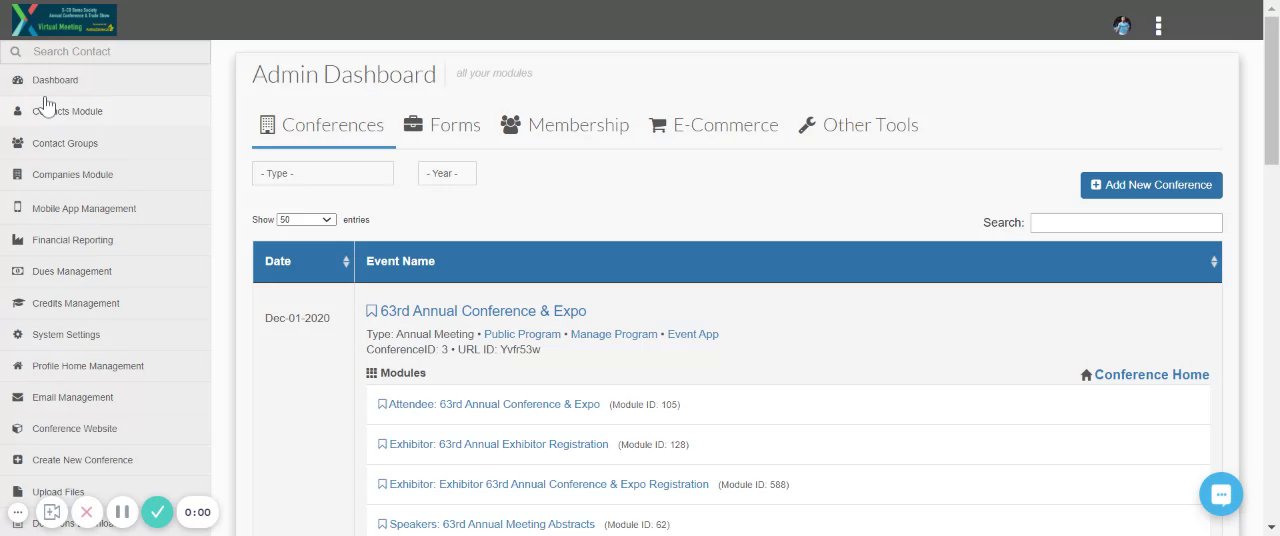The width and height of the screenshot is (1280, 536).
Task: Open the Type filter dropdown
Action: click(x=322, y=173)
